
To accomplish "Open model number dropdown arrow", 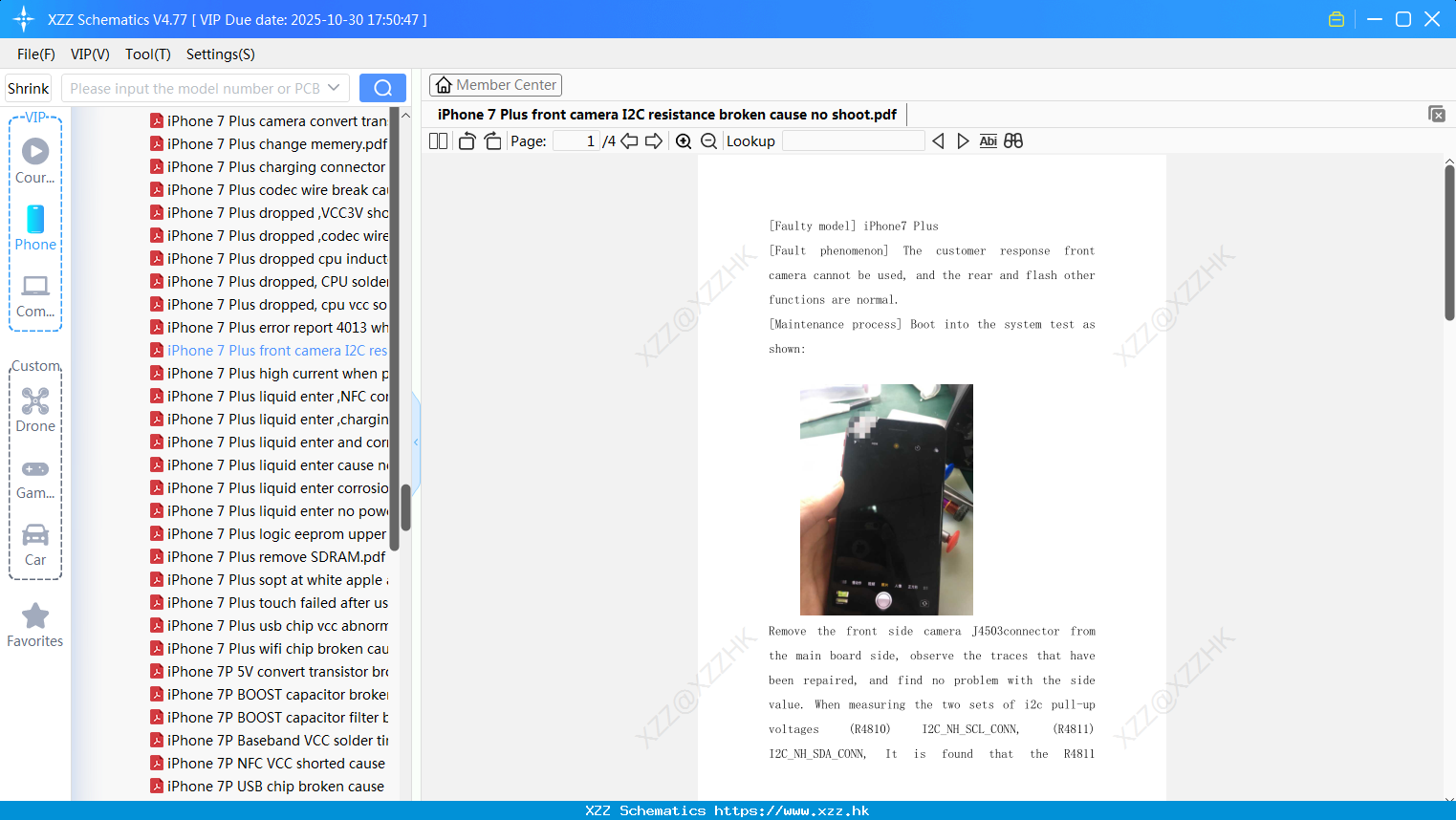I will 334,88.
